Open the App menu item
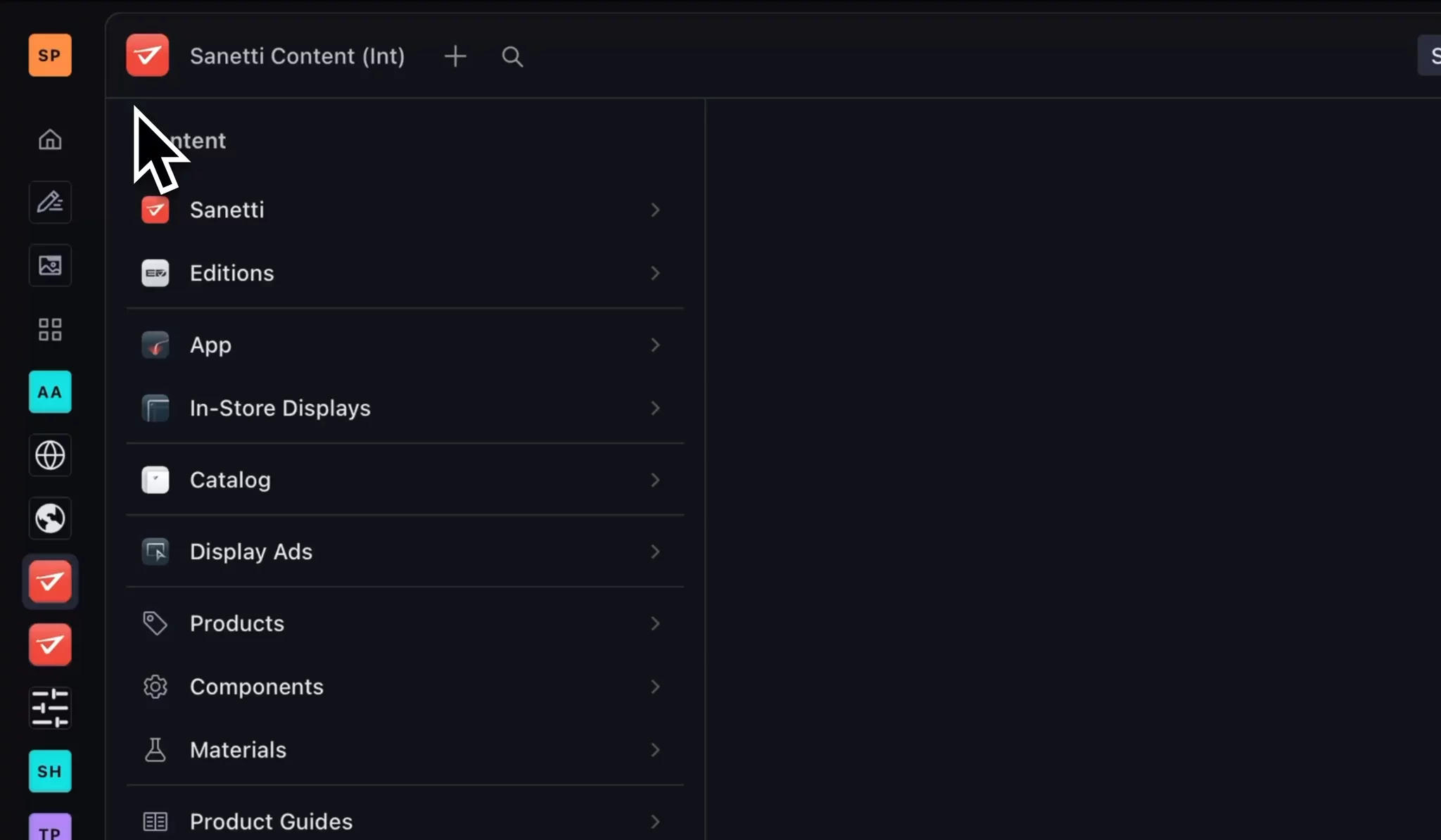 [x=210, y=345]
